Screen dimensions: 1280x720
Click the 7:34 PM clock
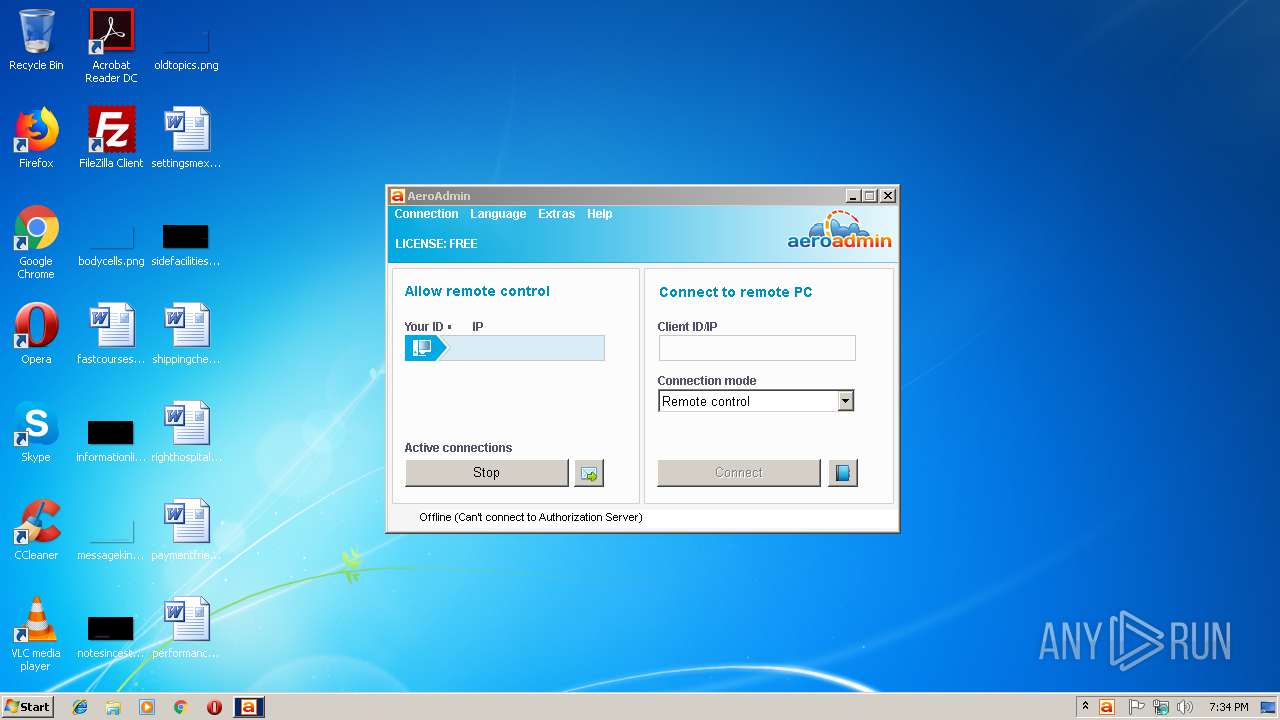(x=1228, y=707)
